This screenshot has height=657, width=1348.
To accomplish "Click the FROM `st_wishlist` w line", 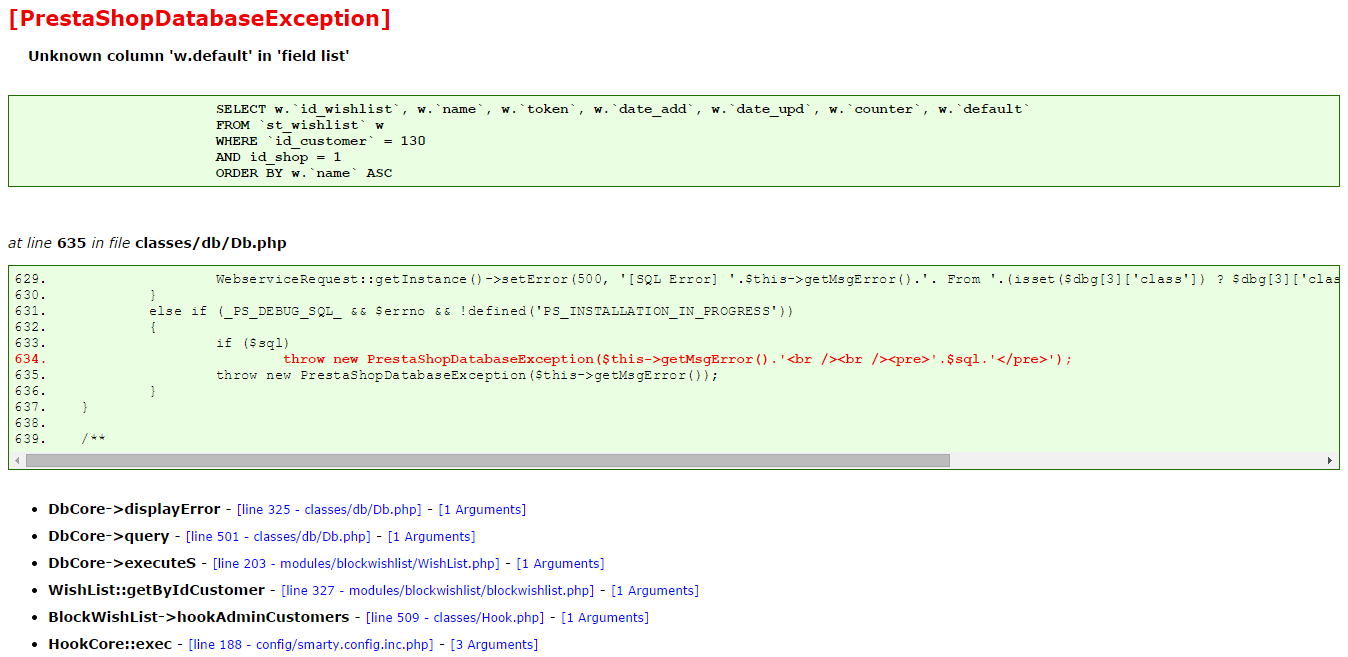I will (x=300, y=125).
